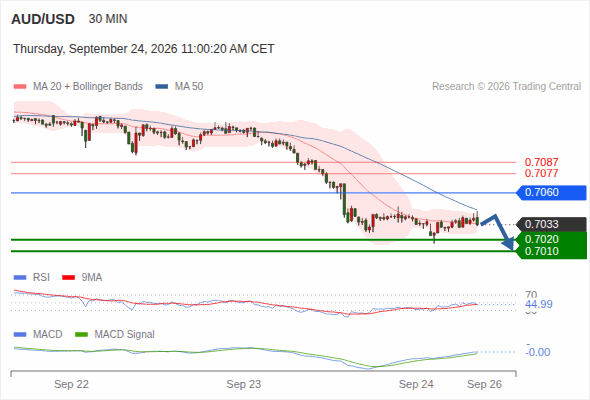Click the RSI legend marker
Screen dimensions: 590x400
tap(20, 278)
